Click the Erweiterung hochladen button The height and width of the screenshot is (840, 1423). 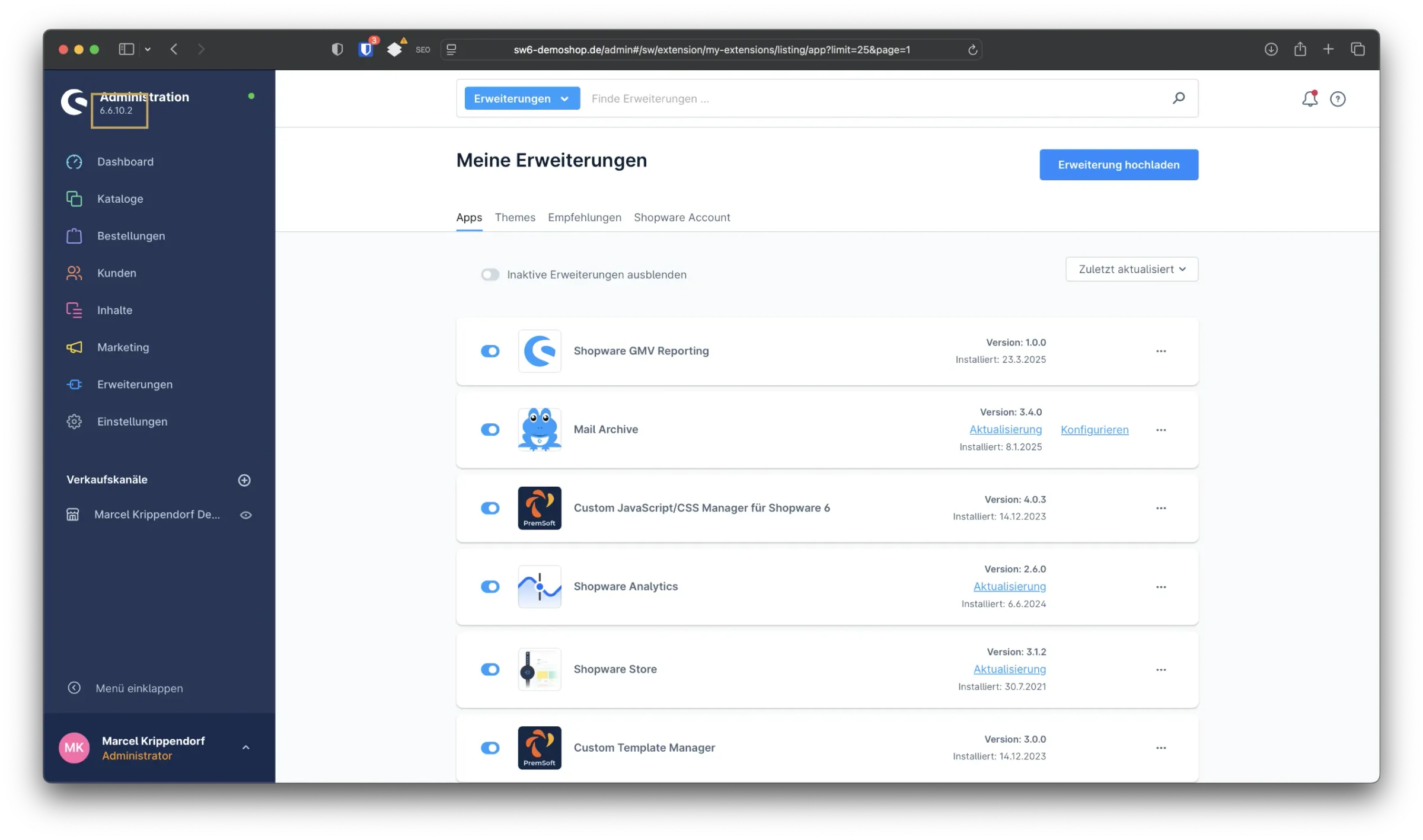click(x=1118, y=165)
